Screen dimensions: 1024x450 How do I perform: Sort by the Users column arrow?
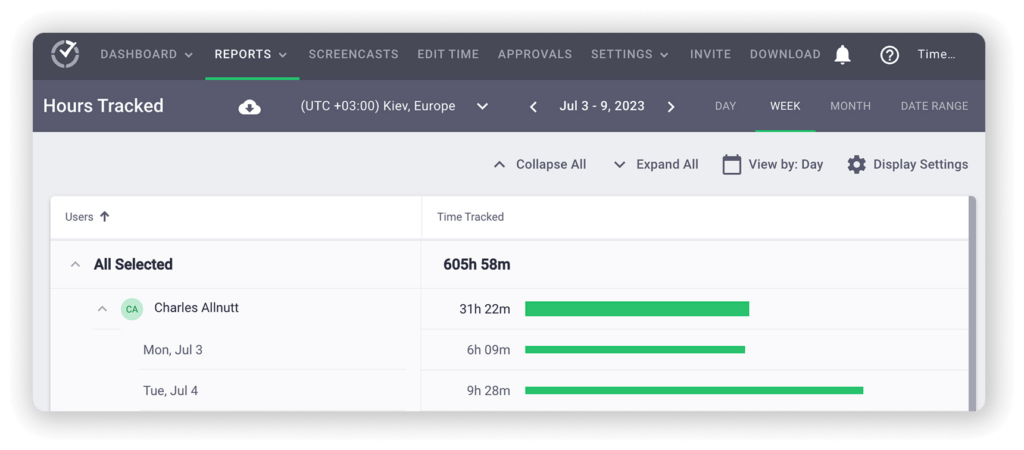point(104,217)
